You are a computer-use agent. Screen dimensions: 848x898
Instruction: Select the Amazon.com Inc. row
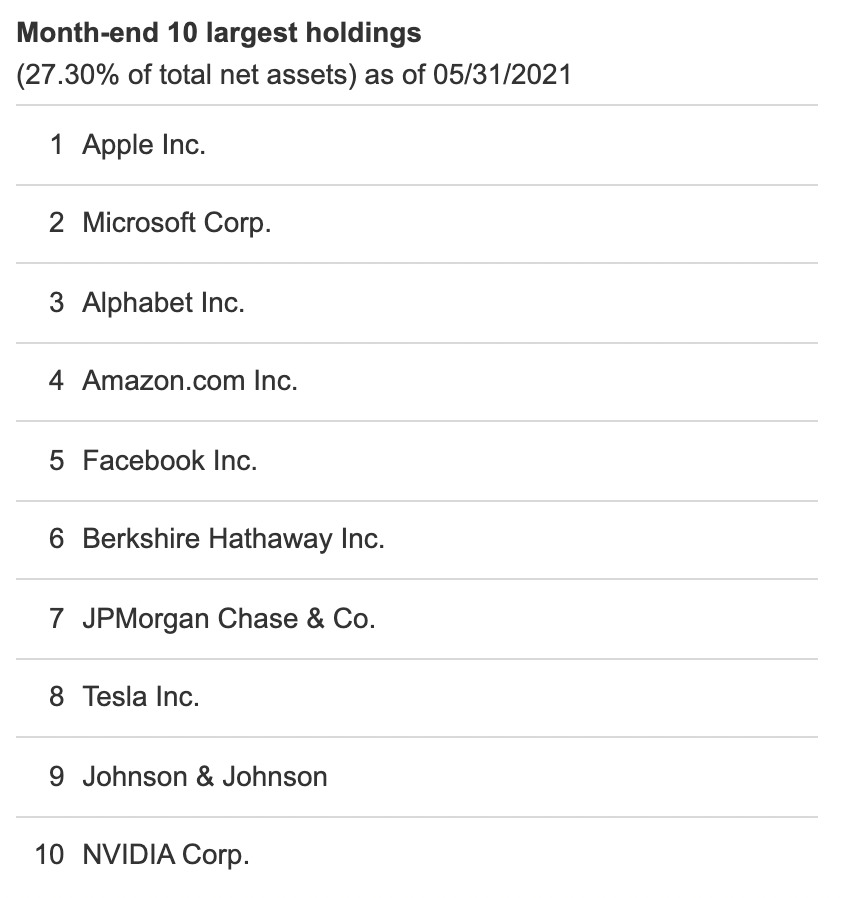(189, 381)
